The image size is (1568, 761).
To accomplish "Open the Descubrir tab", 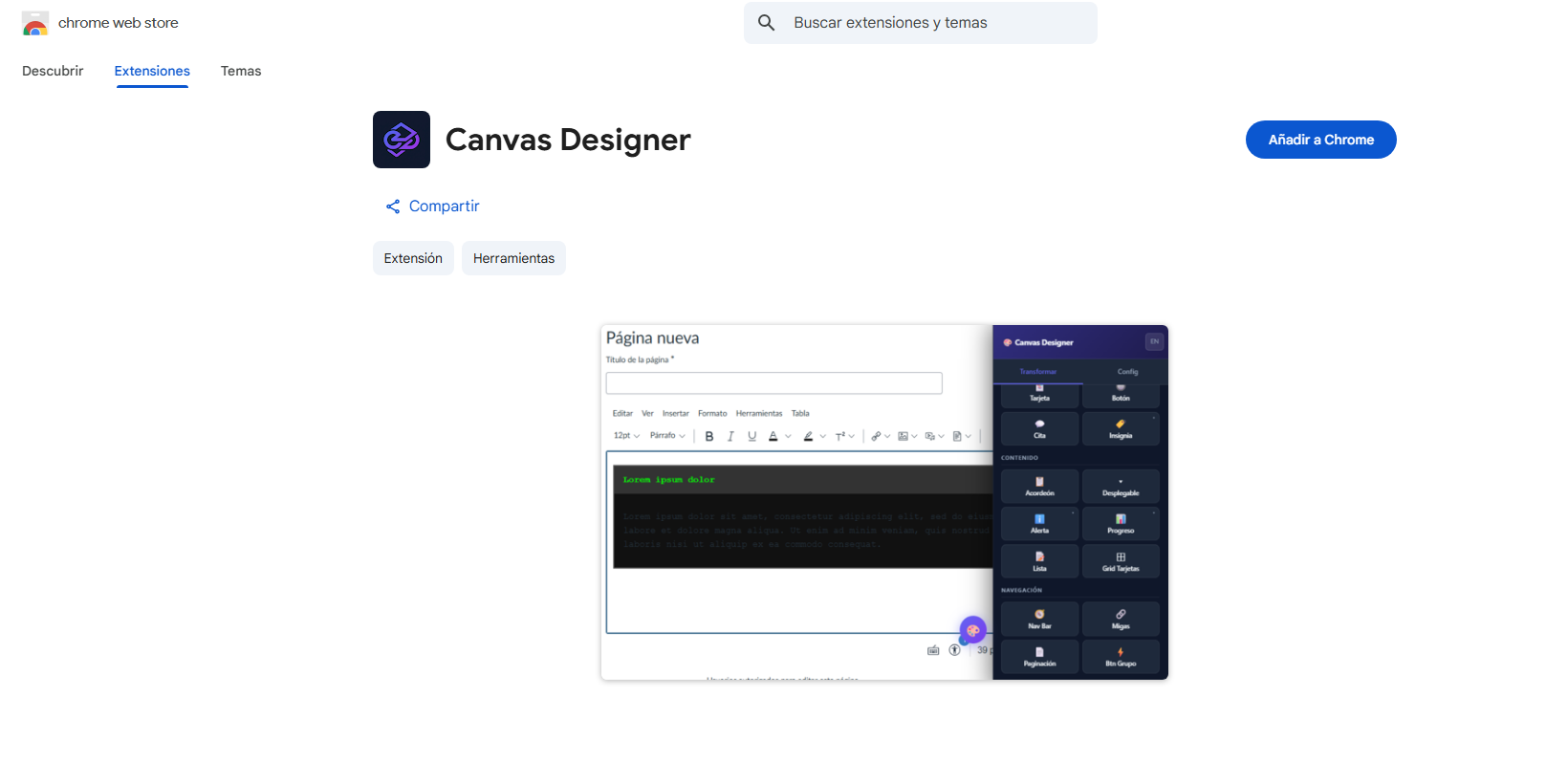I will tap(53, 71).
